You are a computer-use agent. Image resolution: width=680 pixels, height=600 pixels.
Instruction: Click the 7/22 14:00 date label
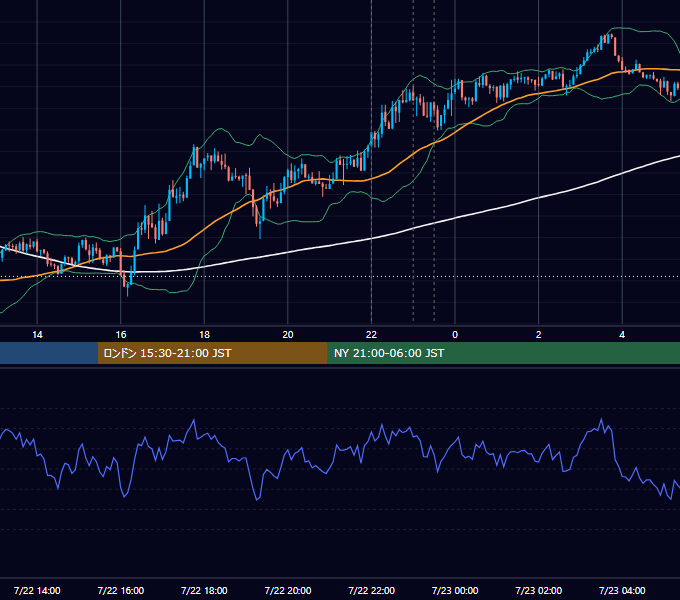[37, 590]
